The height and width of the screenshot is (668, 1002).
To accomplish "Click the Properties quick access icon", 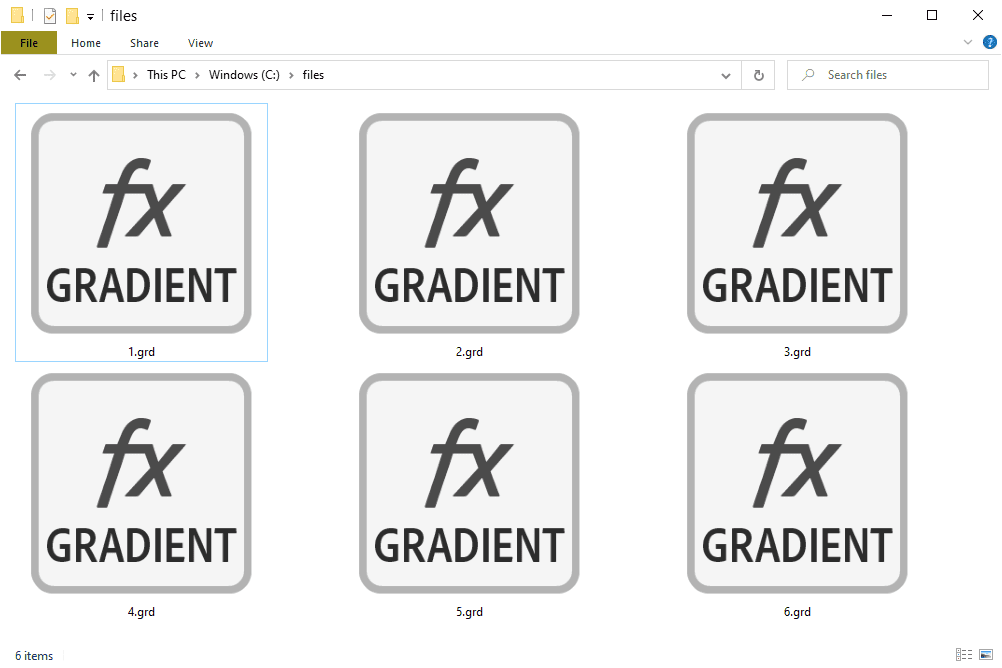I will click(50, 15).
